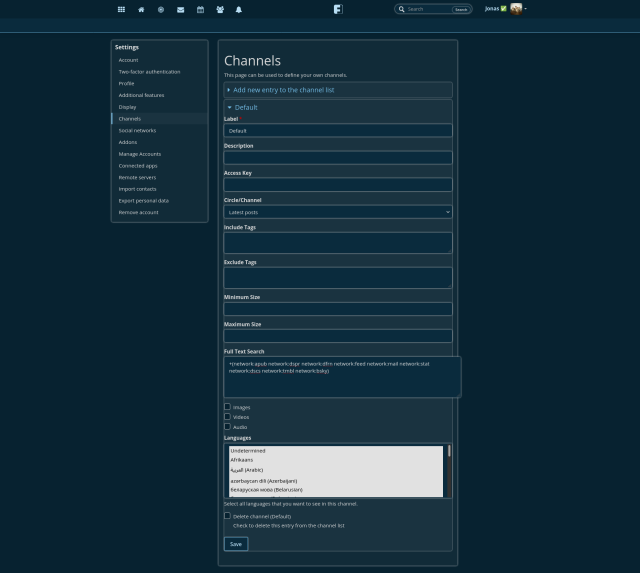
Task: Open the community circle icon in navbar
Action: click(161, 9)
